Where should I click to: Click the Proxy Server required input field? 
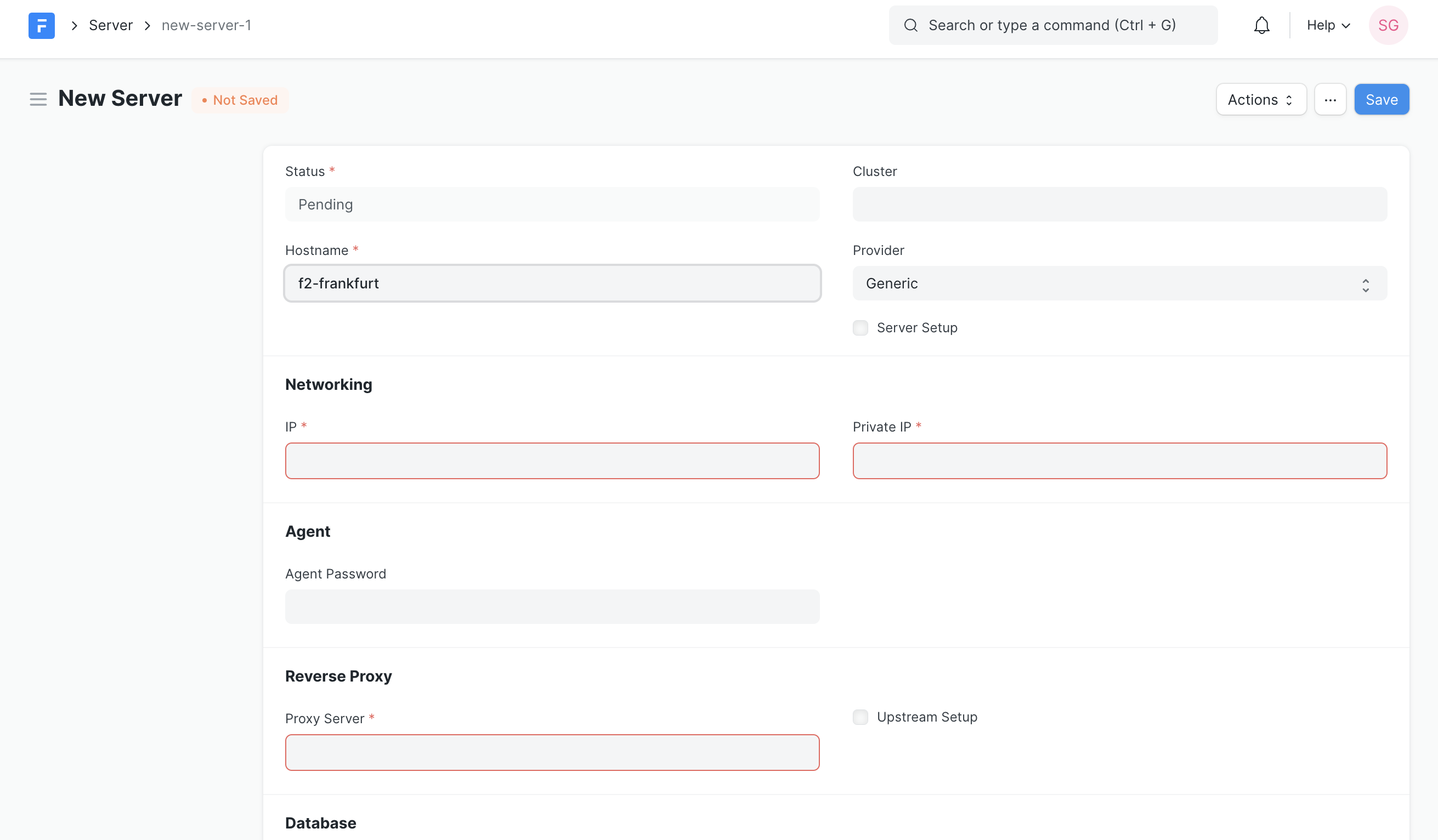point(552,752)
